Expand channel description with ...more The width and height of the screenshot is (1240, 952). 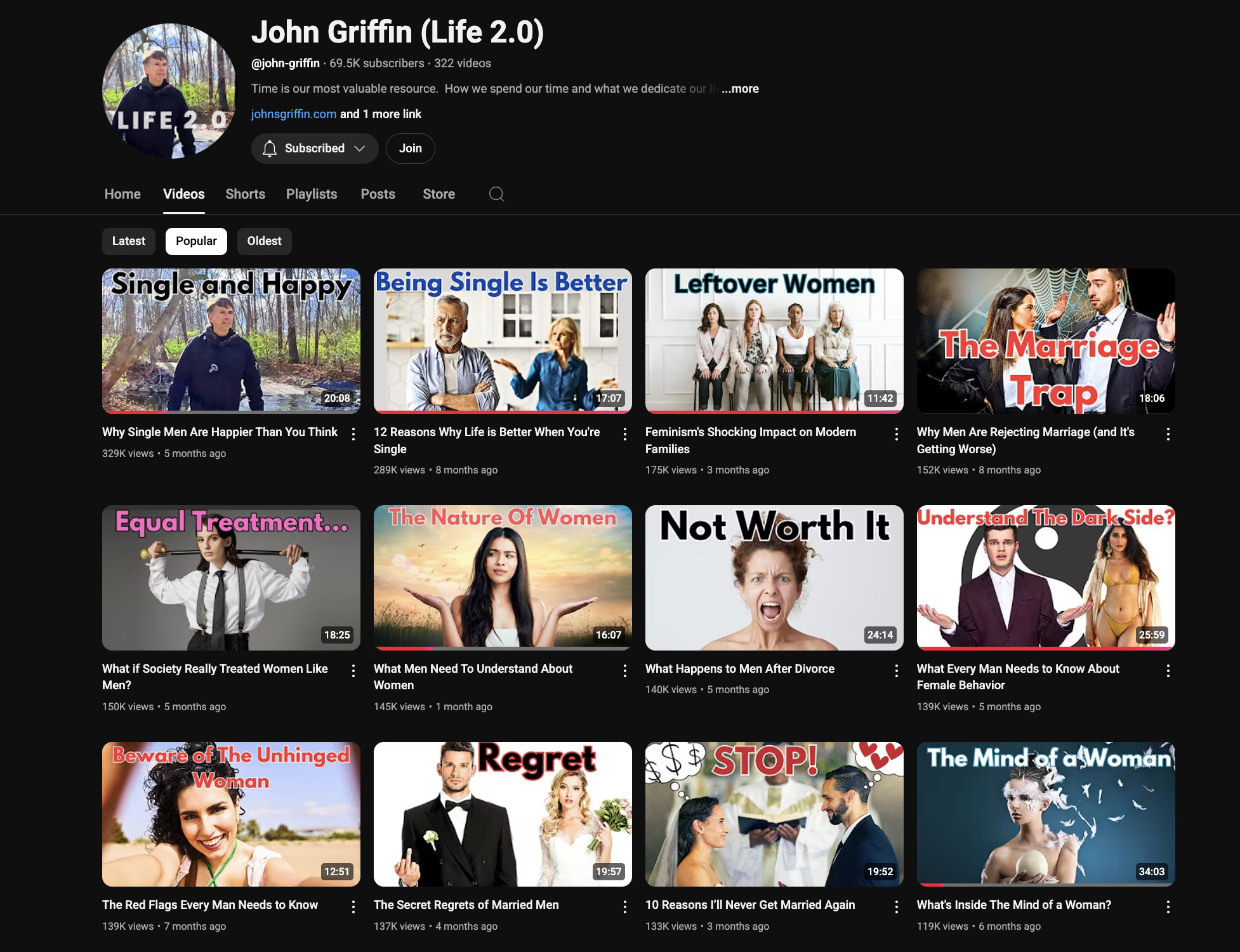[x=740, y=89]
